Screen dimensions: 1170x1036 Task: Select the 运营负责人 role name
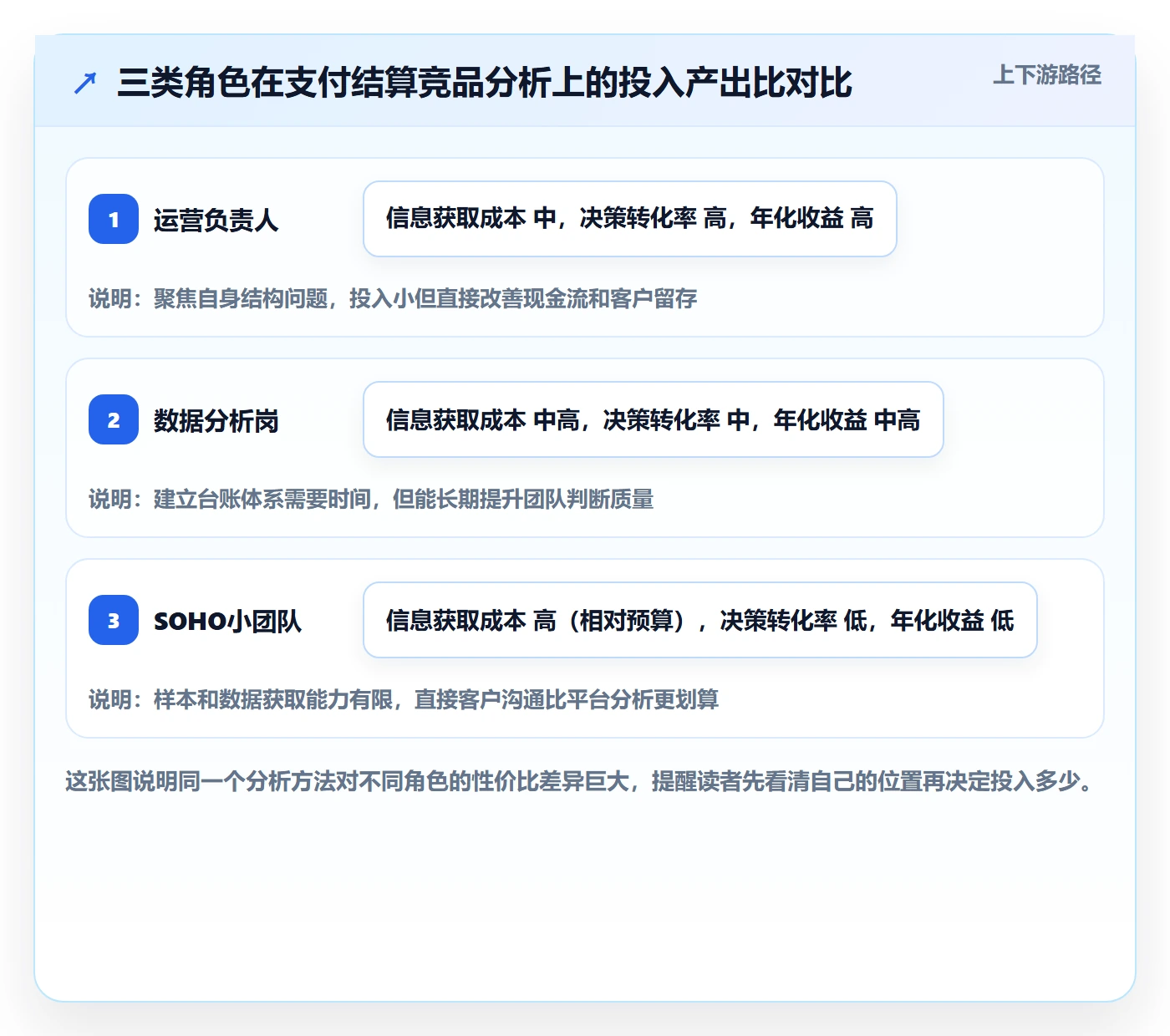pyautogui.click(x=216, y=220)
